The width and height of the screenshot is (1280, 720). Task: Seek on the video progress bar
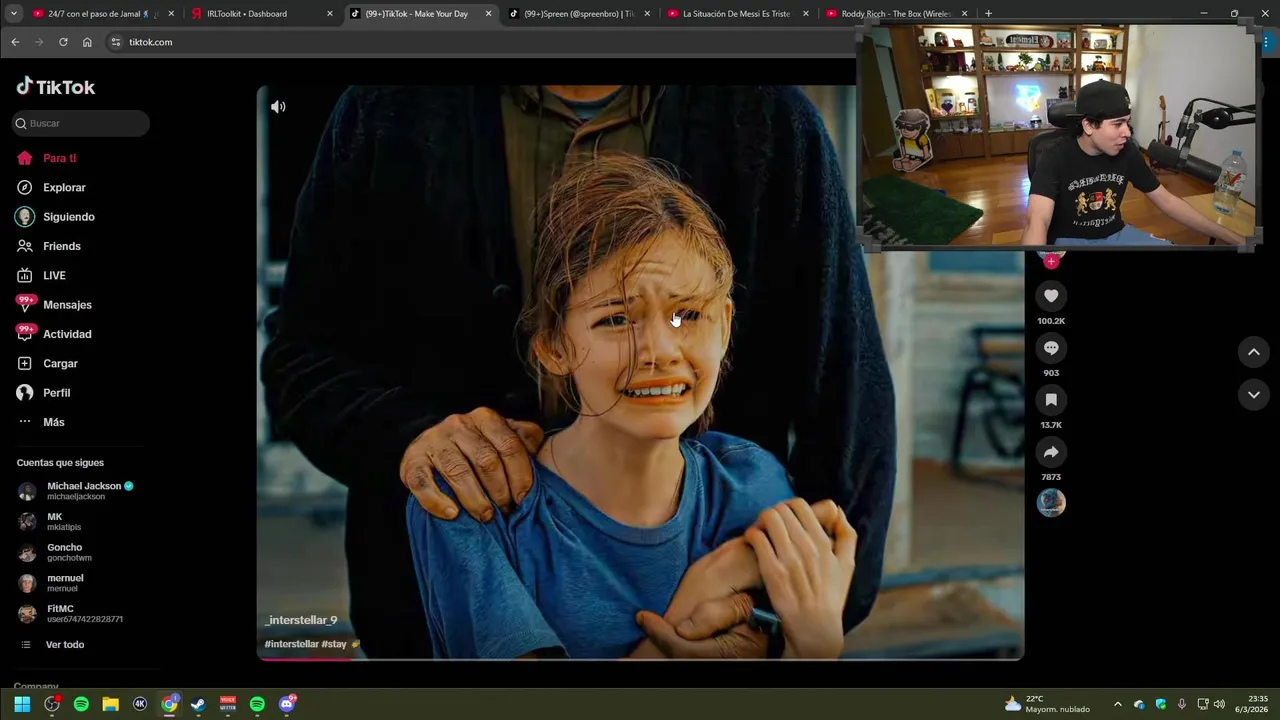pos(640,659)
